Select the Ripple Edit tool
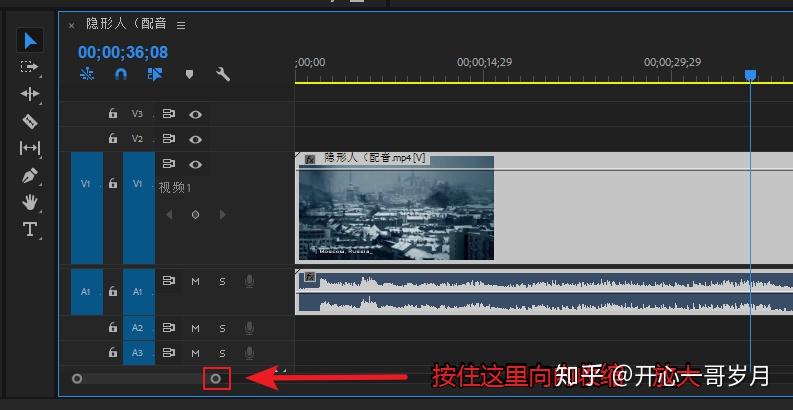Viewport: 793px width, 410px height. tap(30, 94)
